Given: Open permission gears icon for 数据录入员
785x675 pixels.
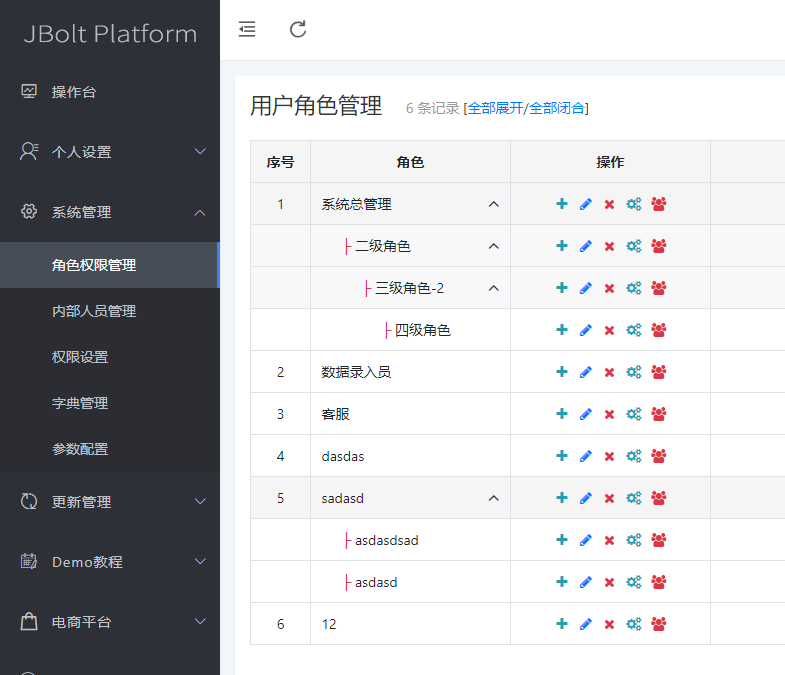Looking at the screenshot, I should click(633, 372).
